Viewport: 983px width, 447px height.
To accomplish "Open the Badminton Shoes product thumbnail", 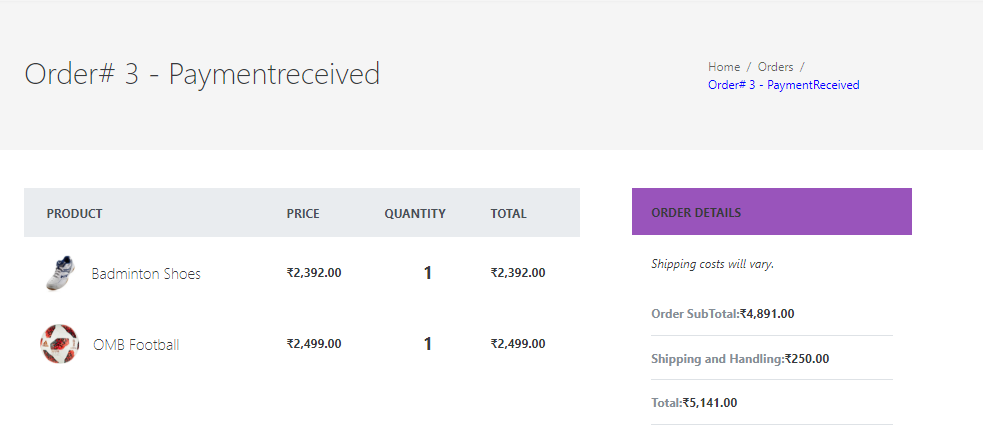I will [x=61, y=273].
